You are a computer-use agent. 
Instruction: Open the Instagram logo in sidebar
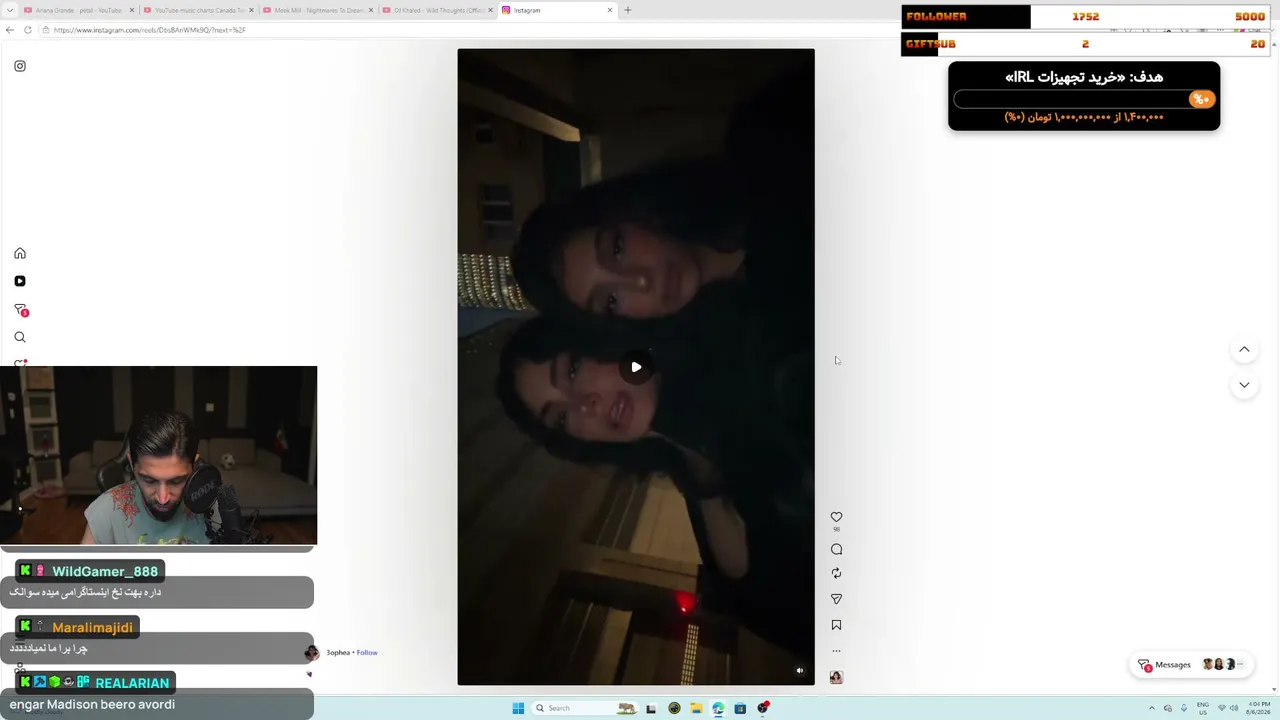pos(20,66)
